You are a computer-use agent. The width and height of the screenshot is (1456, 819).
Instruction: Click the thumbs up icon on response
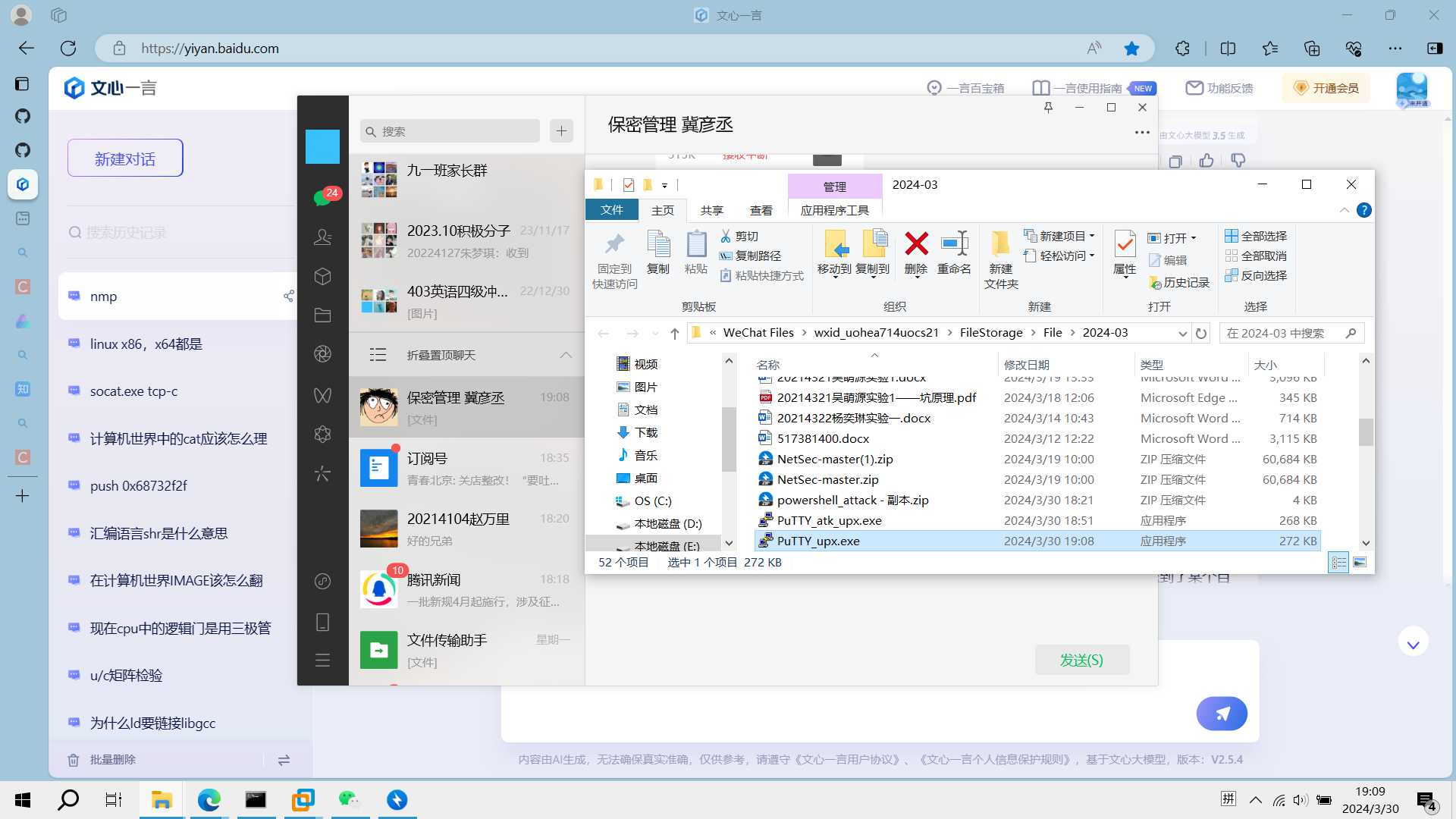[1207, 161]
